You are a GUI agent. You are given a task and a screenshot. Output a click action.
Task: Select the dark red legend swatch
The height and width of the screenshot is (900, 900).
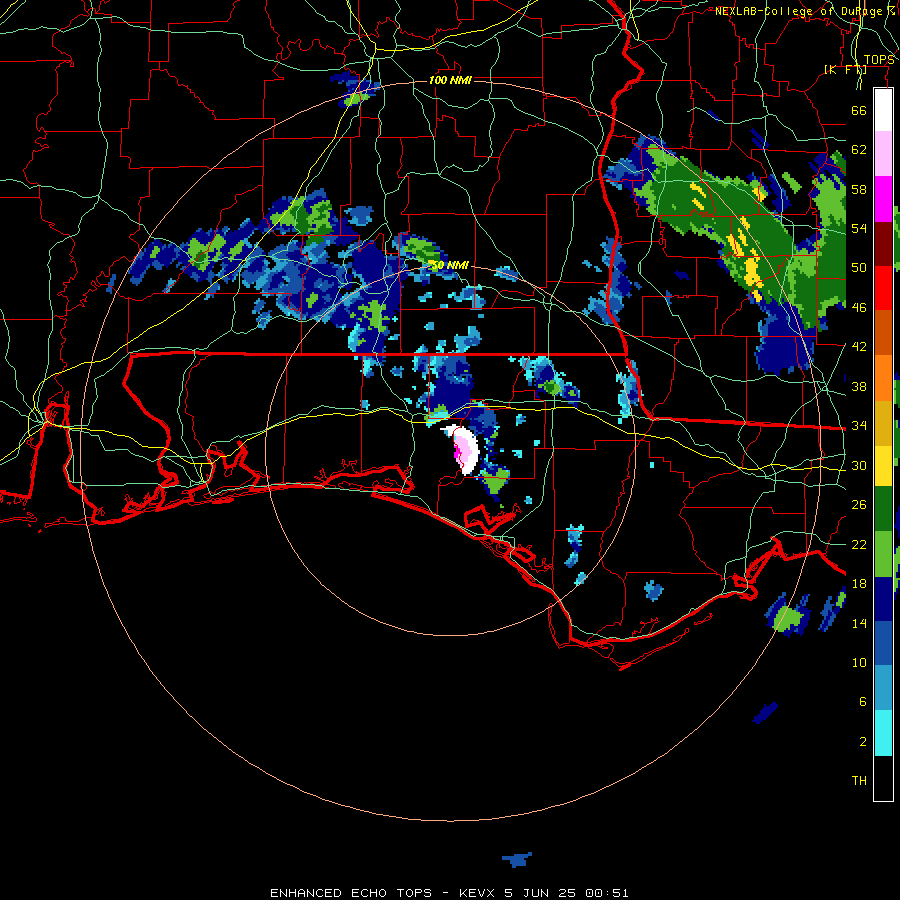pos(883,244)
